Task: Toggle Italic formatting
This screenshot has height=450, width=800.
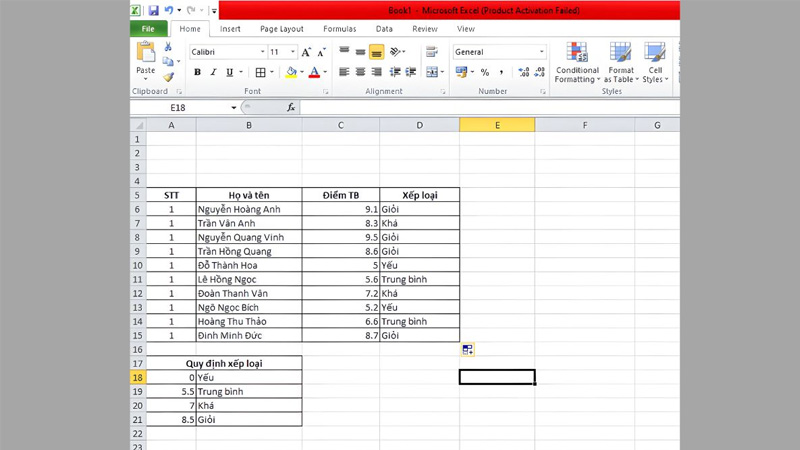Action: pos(213,72)
